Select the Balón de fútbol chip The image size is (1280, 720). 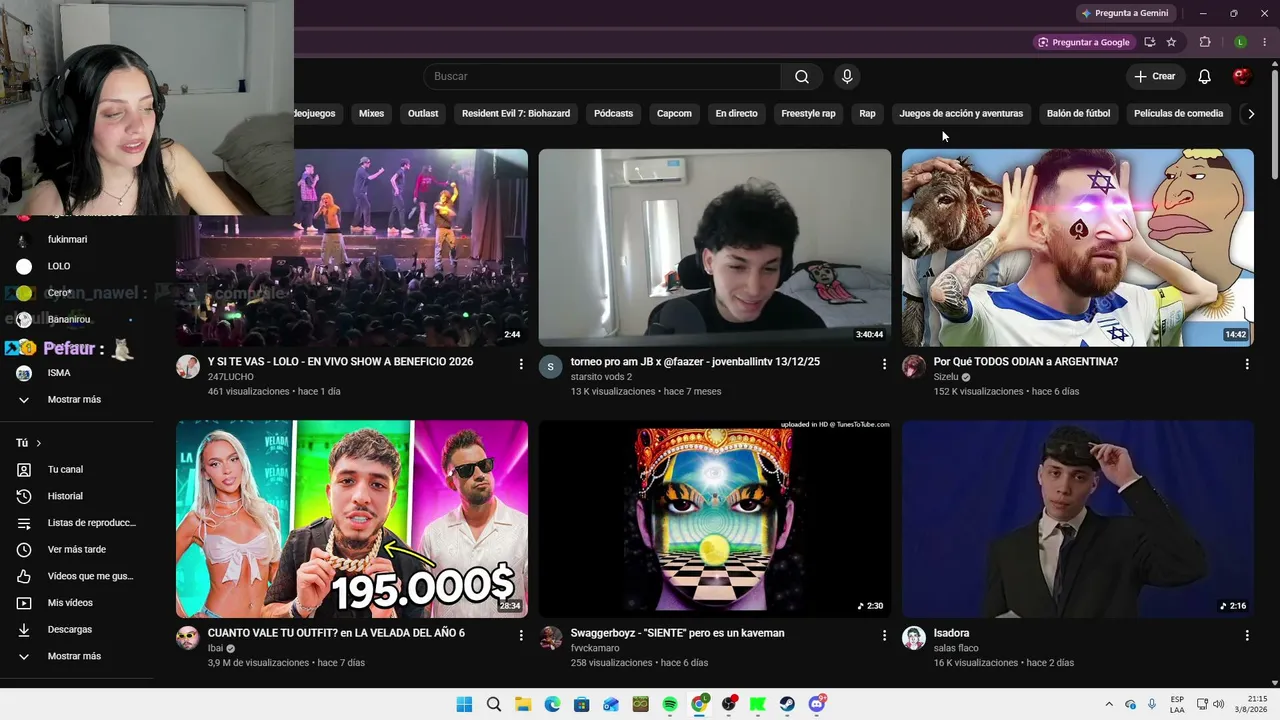coord(1078,114)
